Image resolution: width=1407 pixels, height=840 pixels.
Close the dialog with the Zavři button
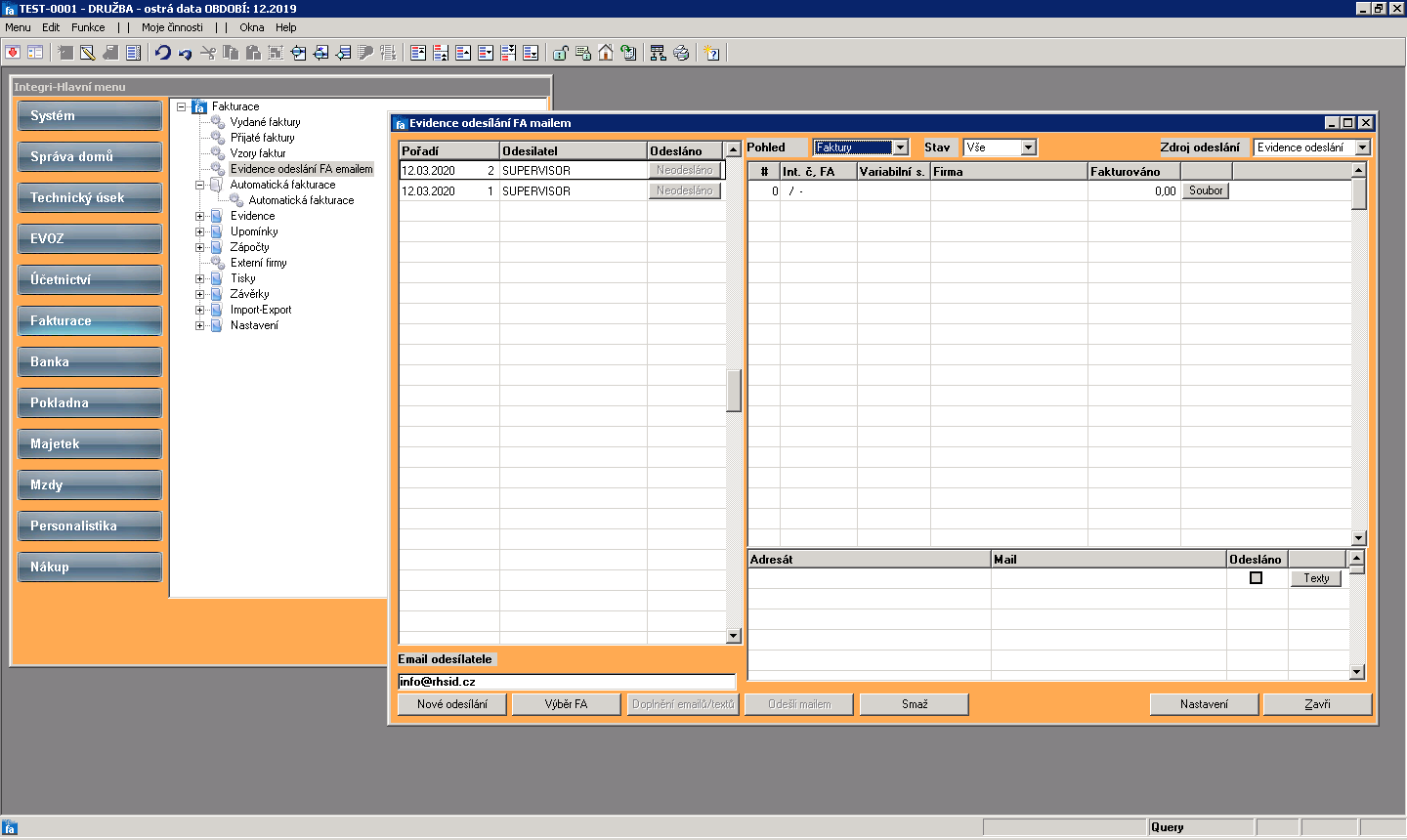point(1317,704)
